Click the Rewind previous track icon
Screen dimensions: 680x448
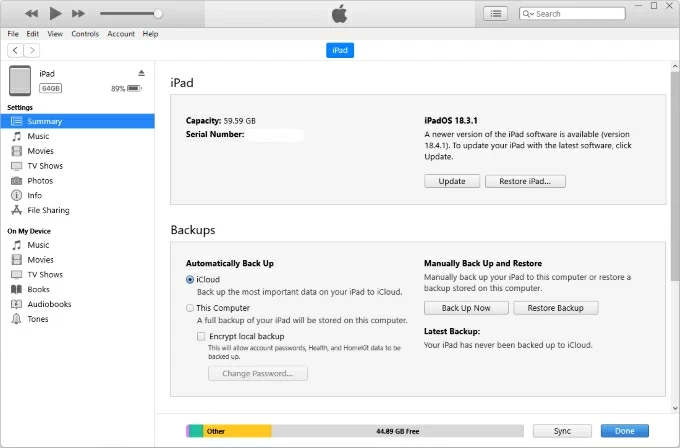32,13
